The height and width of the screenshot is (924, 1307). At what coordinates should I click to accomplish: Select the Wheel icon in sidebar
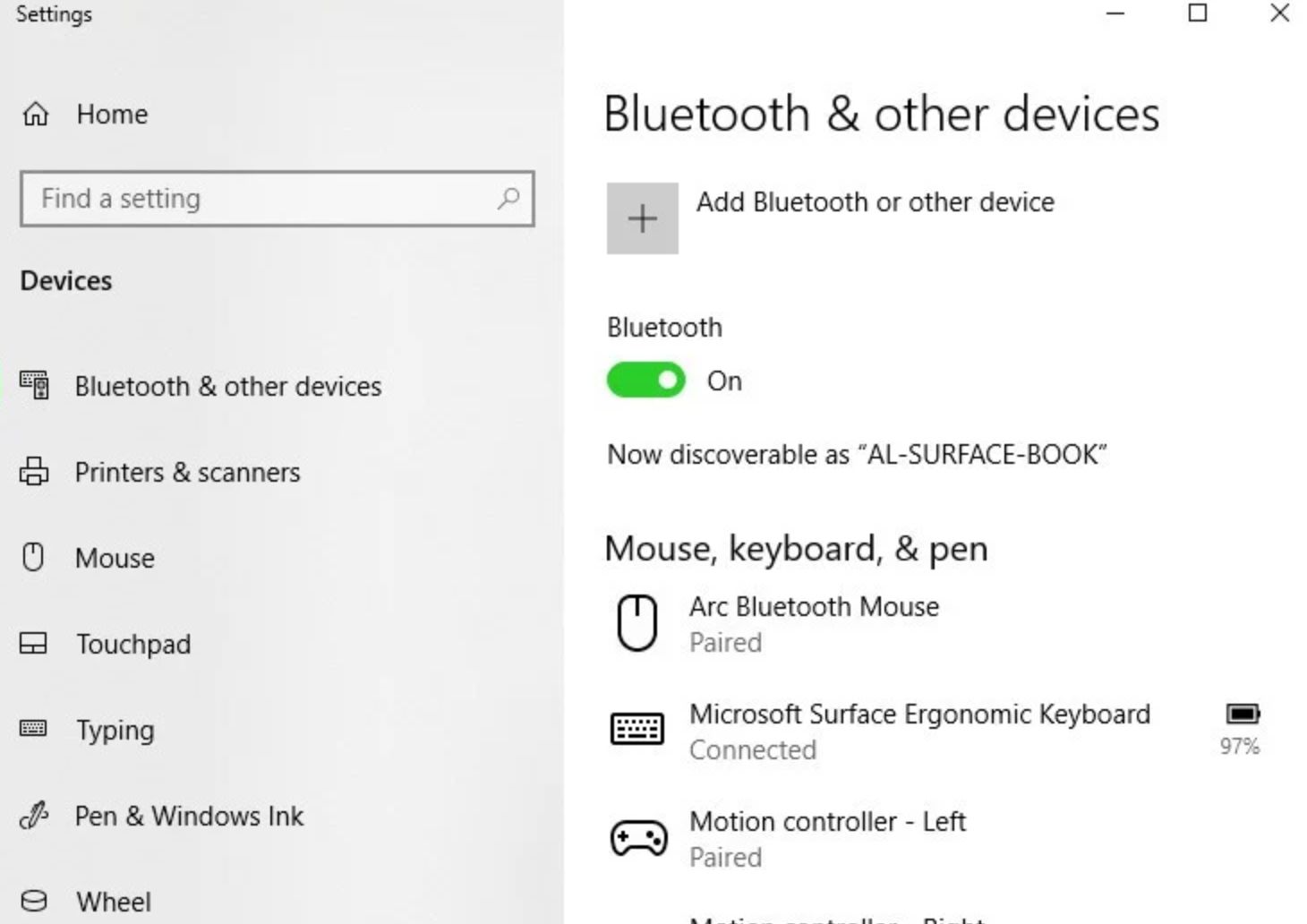(34, 901)
